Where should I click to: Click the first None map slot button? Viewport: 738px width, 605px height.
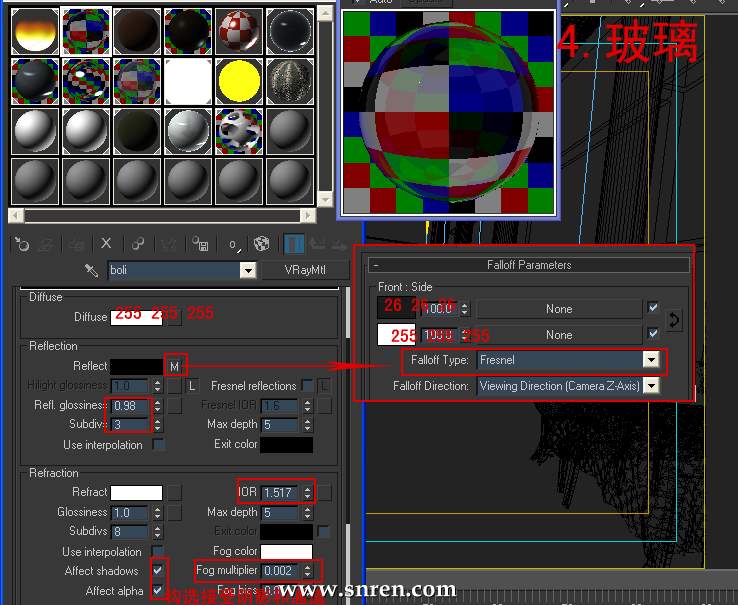click(558, 309)
